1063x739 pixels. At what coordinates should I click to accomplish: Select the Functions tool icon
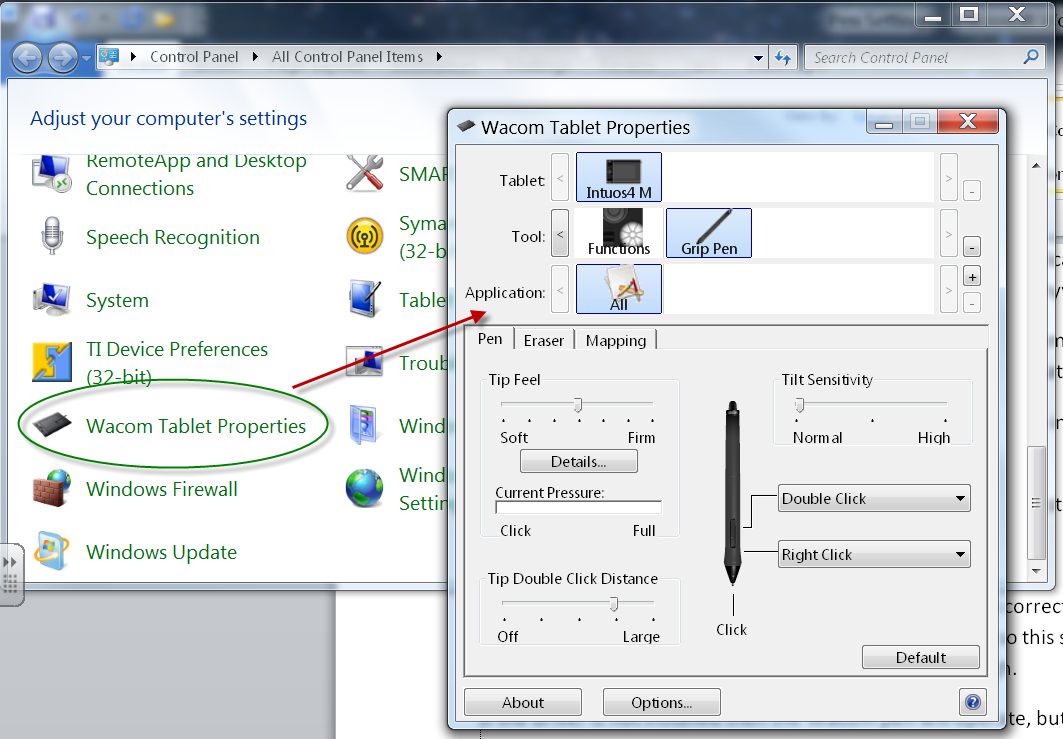[x=619, y=233]
